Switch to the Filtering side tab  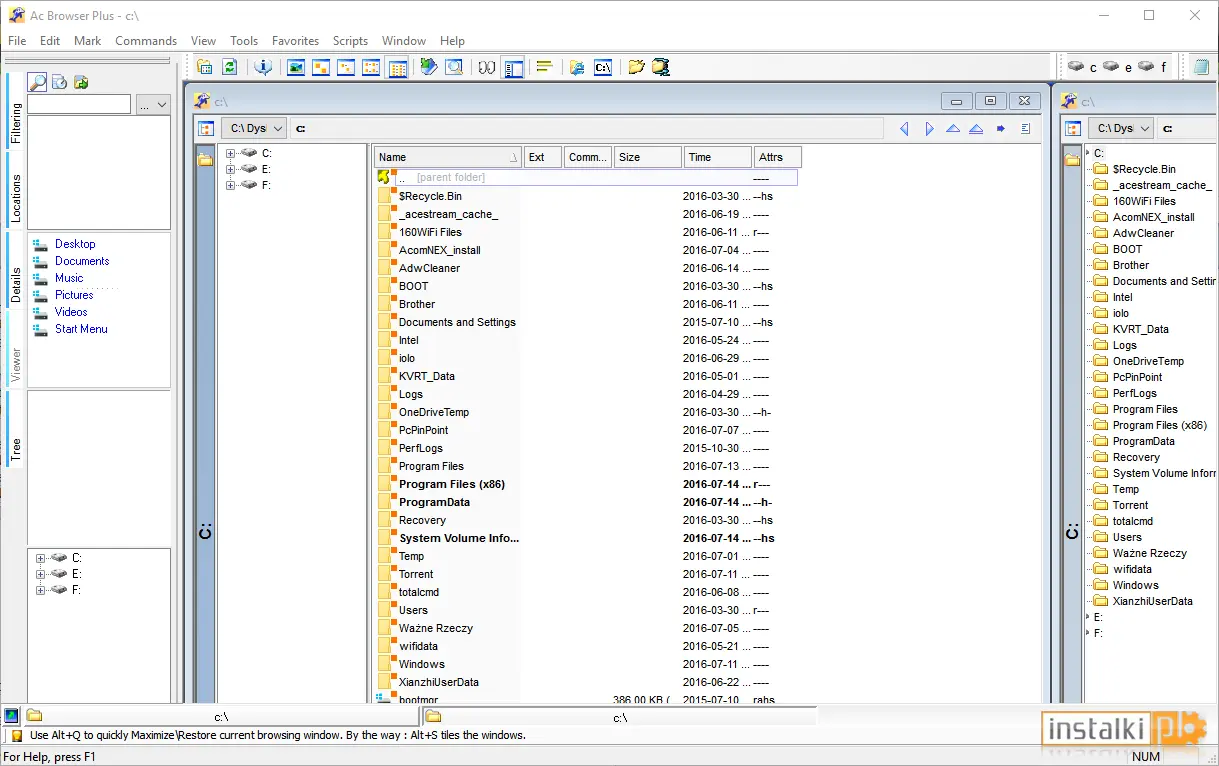pyautogui.click(x=16, y=112)
